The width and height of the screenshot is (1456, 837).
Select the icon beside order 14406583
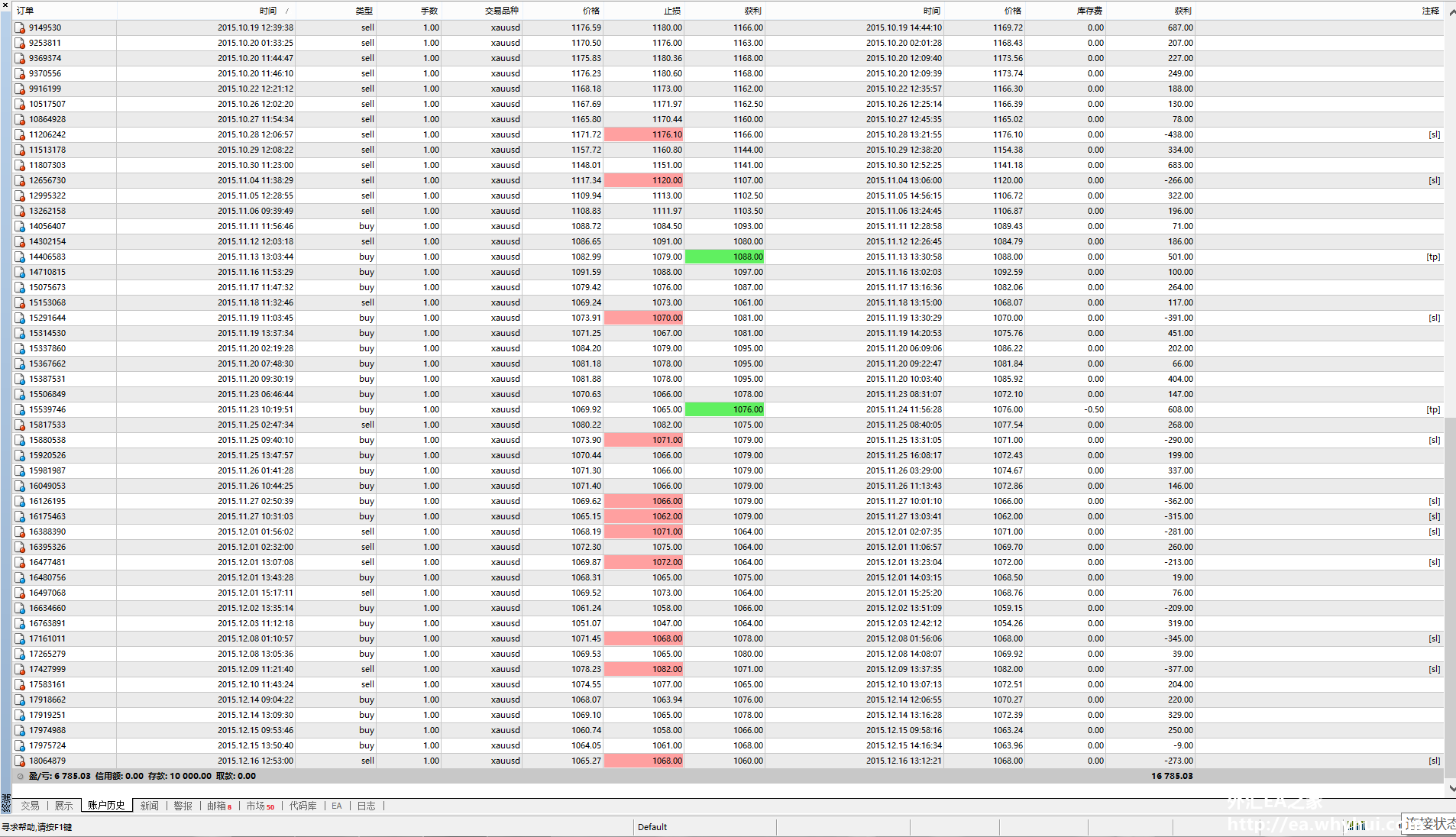pos(20,257)
